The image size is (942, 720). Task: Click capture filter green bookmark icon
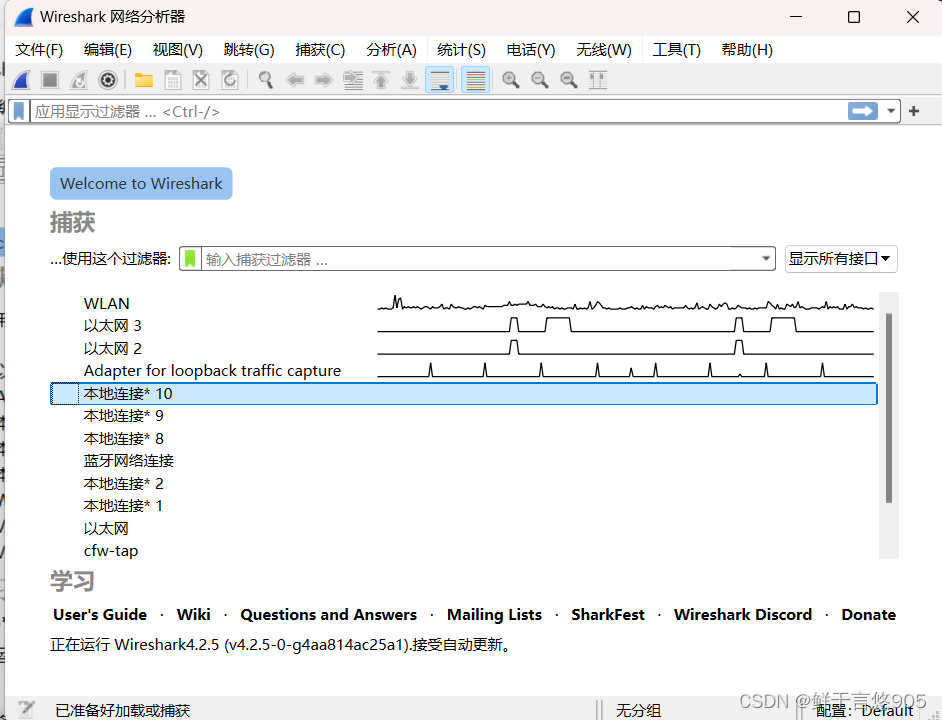click(x=190, y=259)
